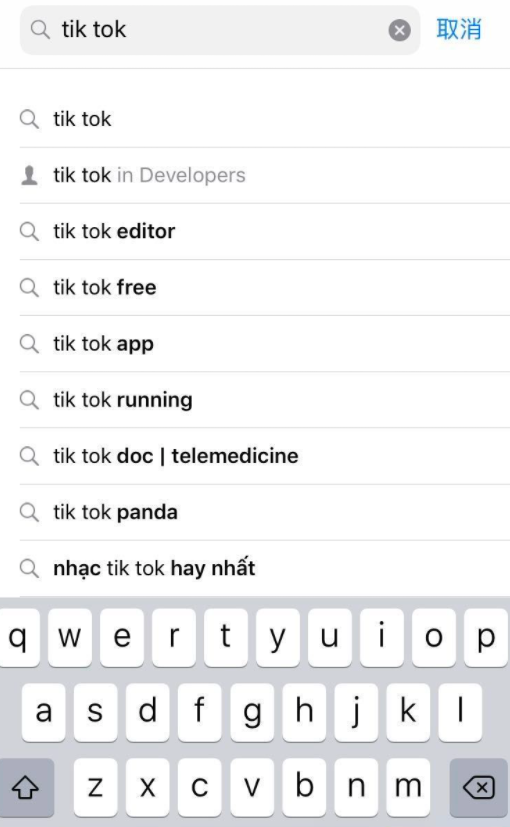Image resolution: width=510 pixels, height=827 pixels.
Task: Tap the Shift key on keyboard
Action: [x=26, y=787]
